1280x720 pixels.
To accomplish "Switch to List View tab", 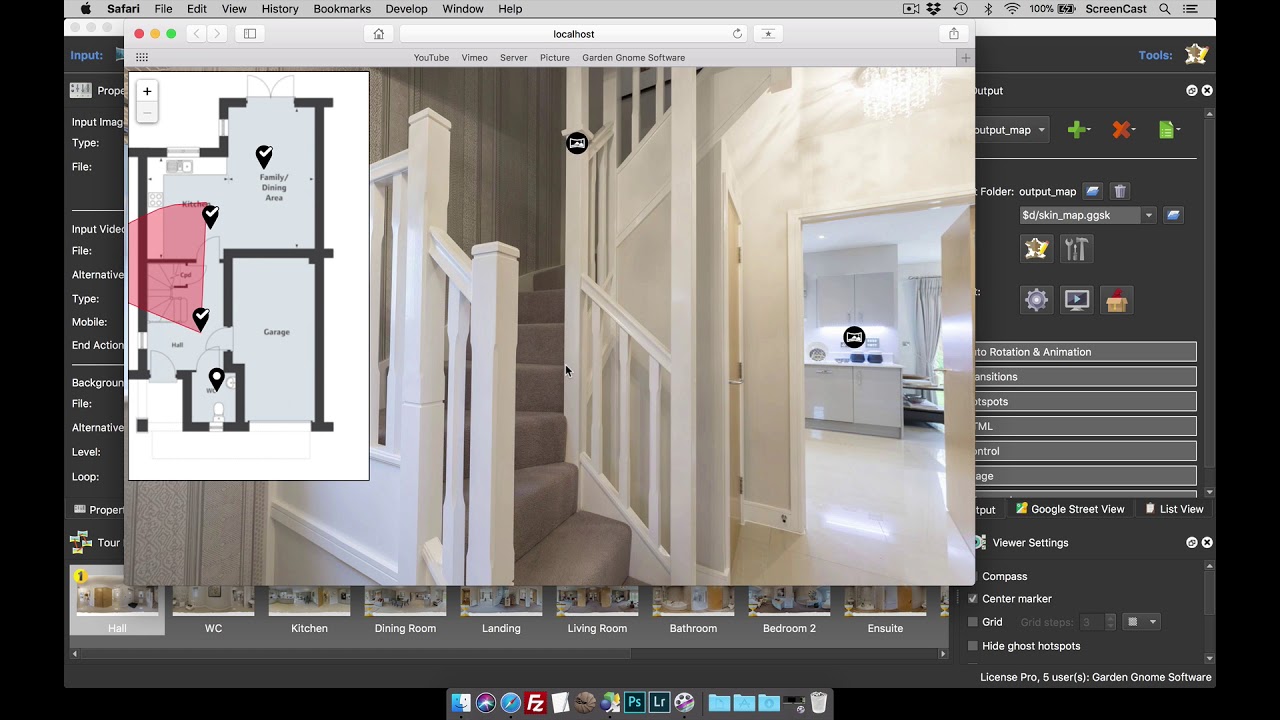I will click(1174, 509).
